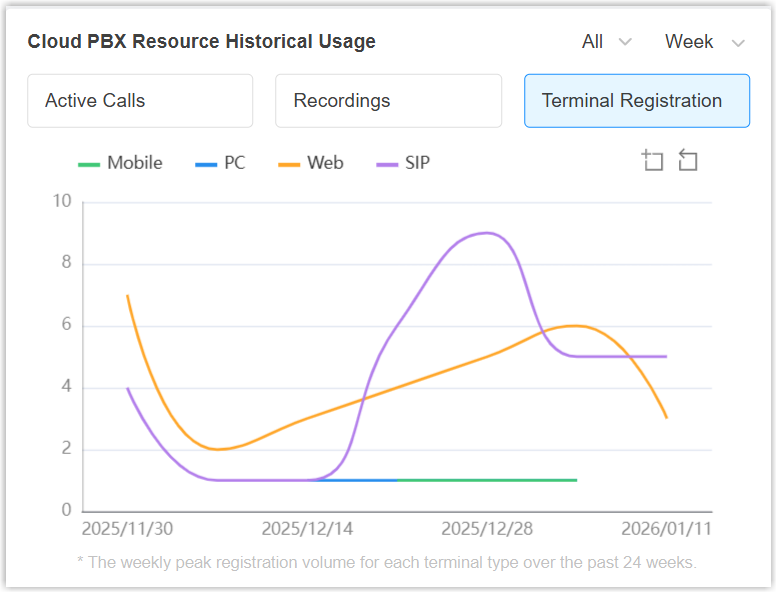Click the blue PC legend line marker
The image size is (777, 593).
[x=206, y=163]
